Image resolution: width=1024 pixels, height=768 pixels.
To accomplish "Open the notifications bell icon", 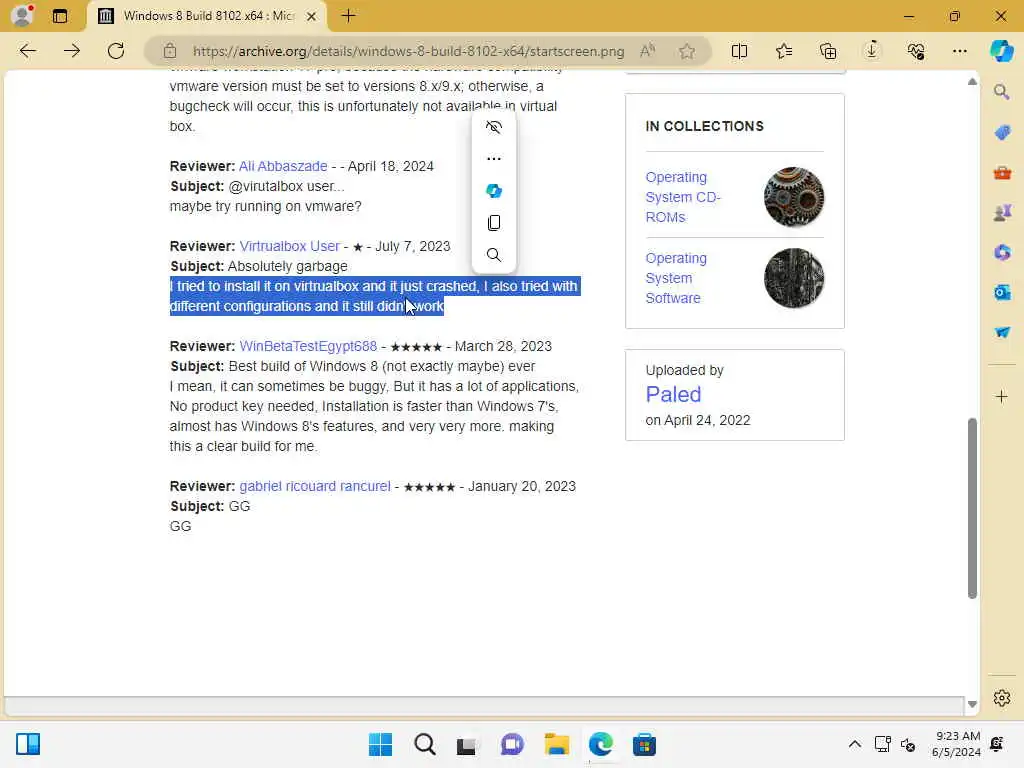I will [x=997, y=744].
